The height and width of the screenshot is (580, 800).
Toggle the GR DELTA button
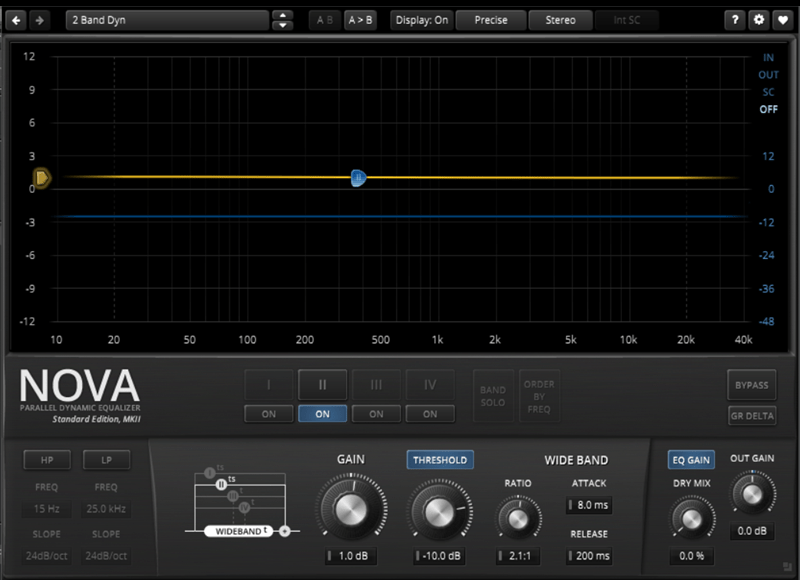[x=752, y=416]
